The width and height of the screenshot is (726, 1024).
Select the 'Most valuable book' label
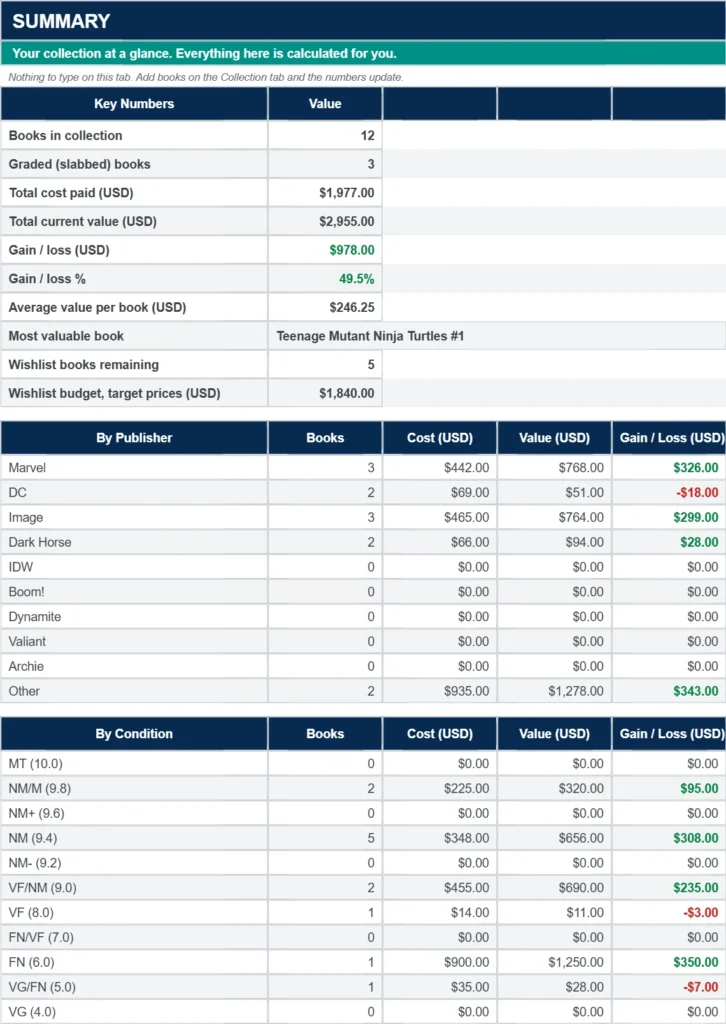[66, 336]
